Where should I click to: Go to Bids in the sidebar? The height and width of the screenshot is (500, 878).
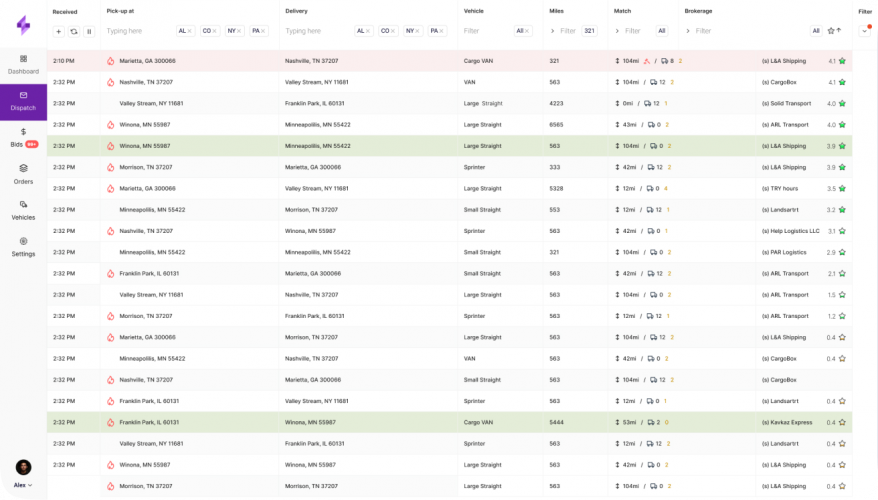[23, 138]
